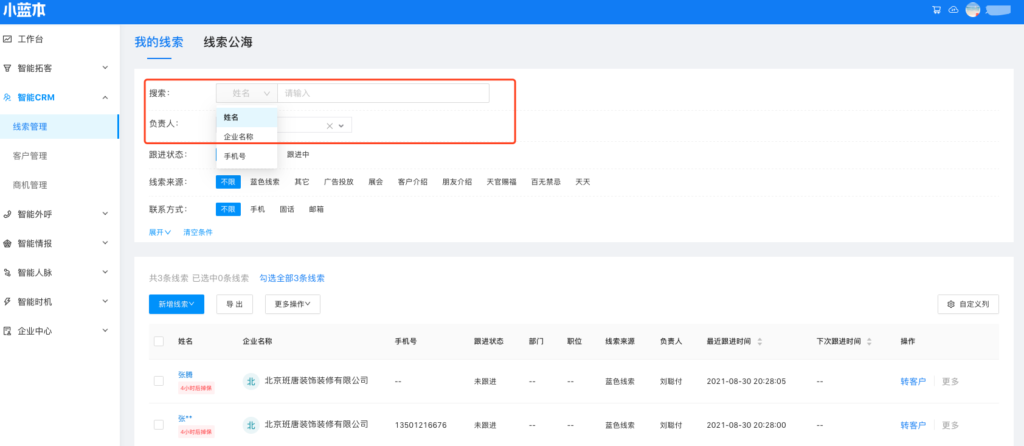This screenshot has height=446, width=1024.
Task: Check the checkbox for row 张腾
Action: (x=159, y=381)
